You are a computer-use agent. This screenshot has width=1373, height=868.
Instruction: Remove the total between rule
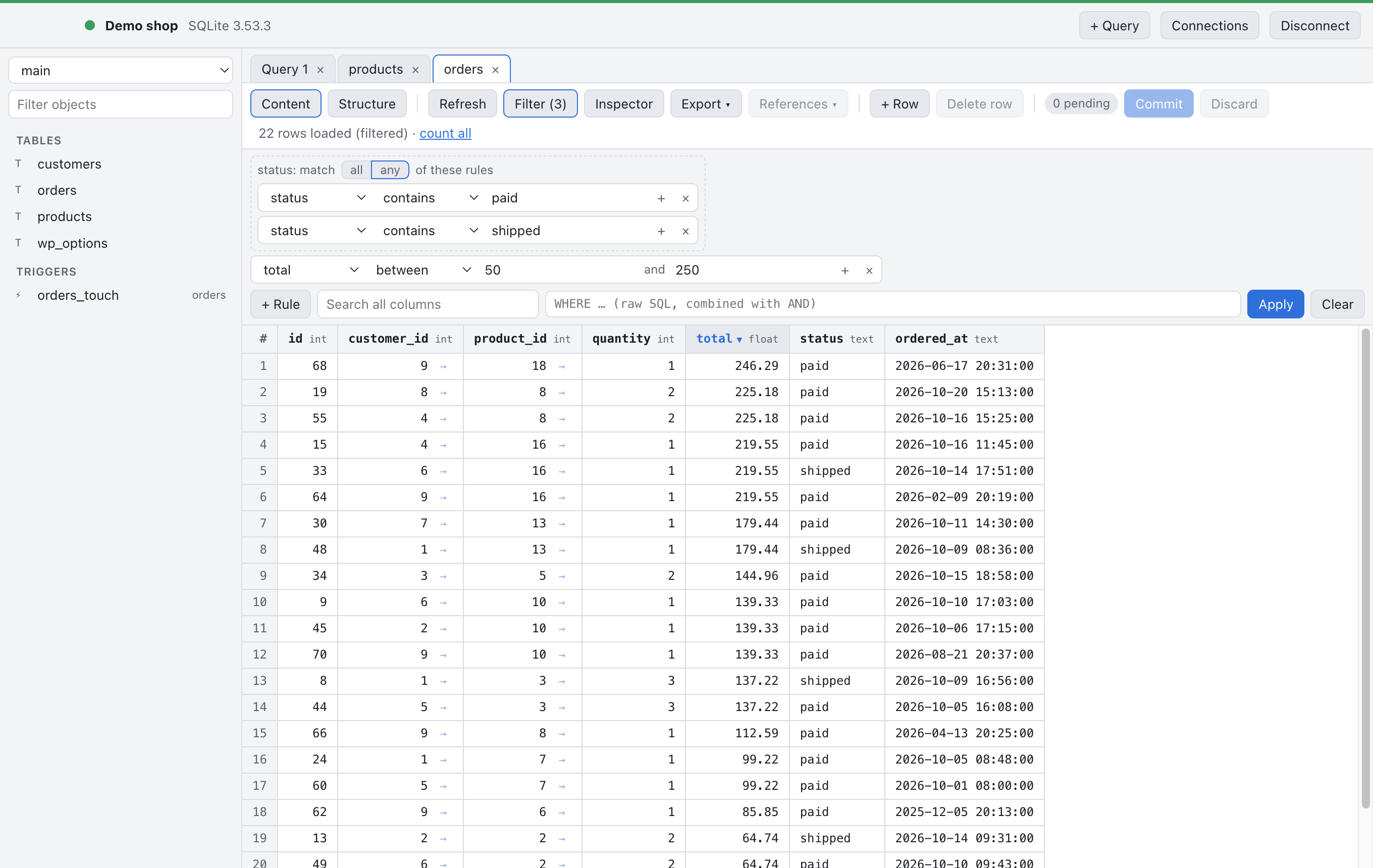click(869, 270)
